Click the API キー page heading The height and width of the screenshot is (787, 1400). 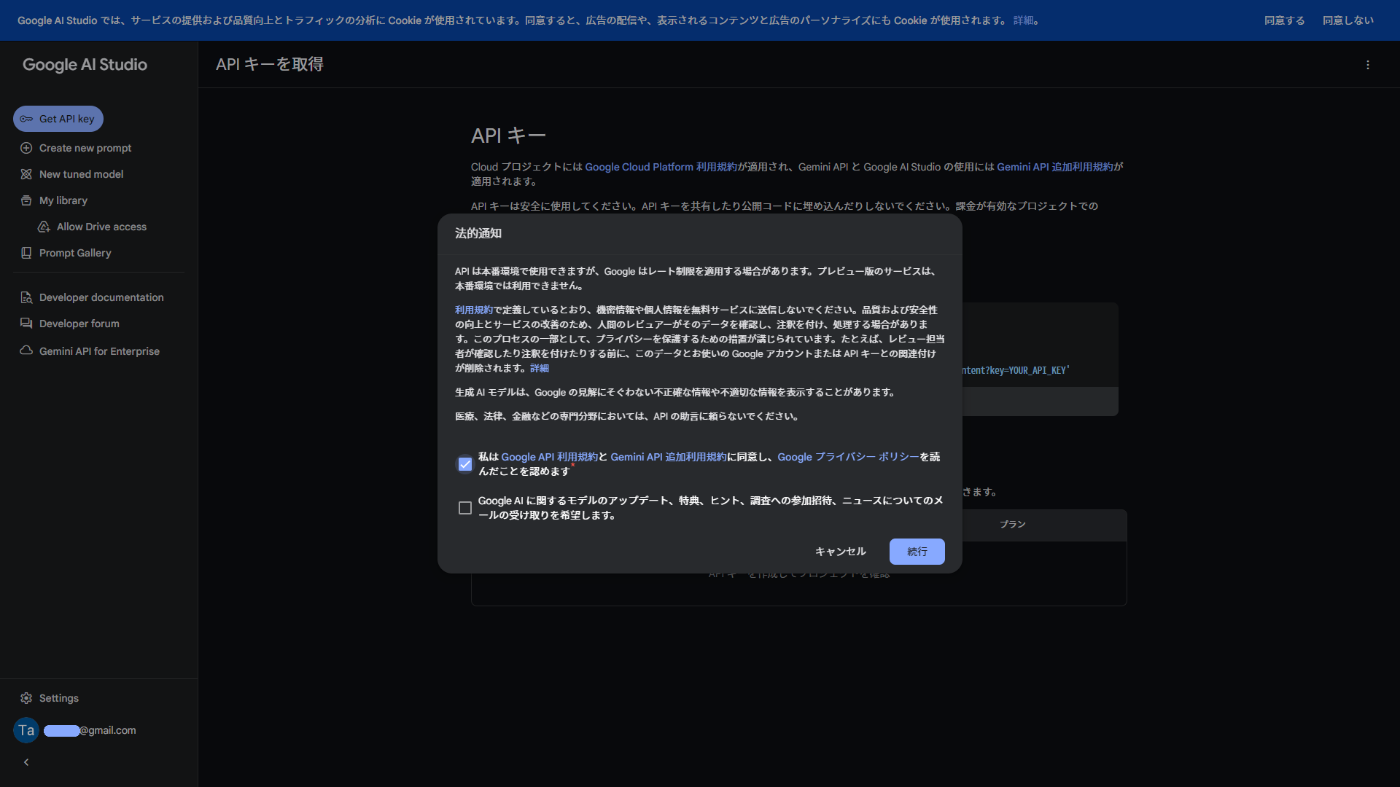click(x=509, y=135)
